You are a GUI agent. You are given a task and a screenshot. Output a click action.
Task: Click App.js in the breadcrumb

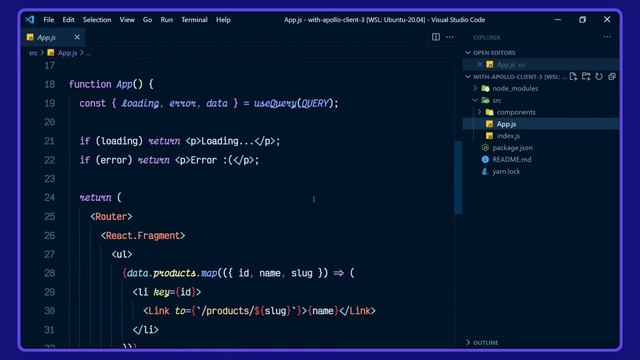coord(67,53)
